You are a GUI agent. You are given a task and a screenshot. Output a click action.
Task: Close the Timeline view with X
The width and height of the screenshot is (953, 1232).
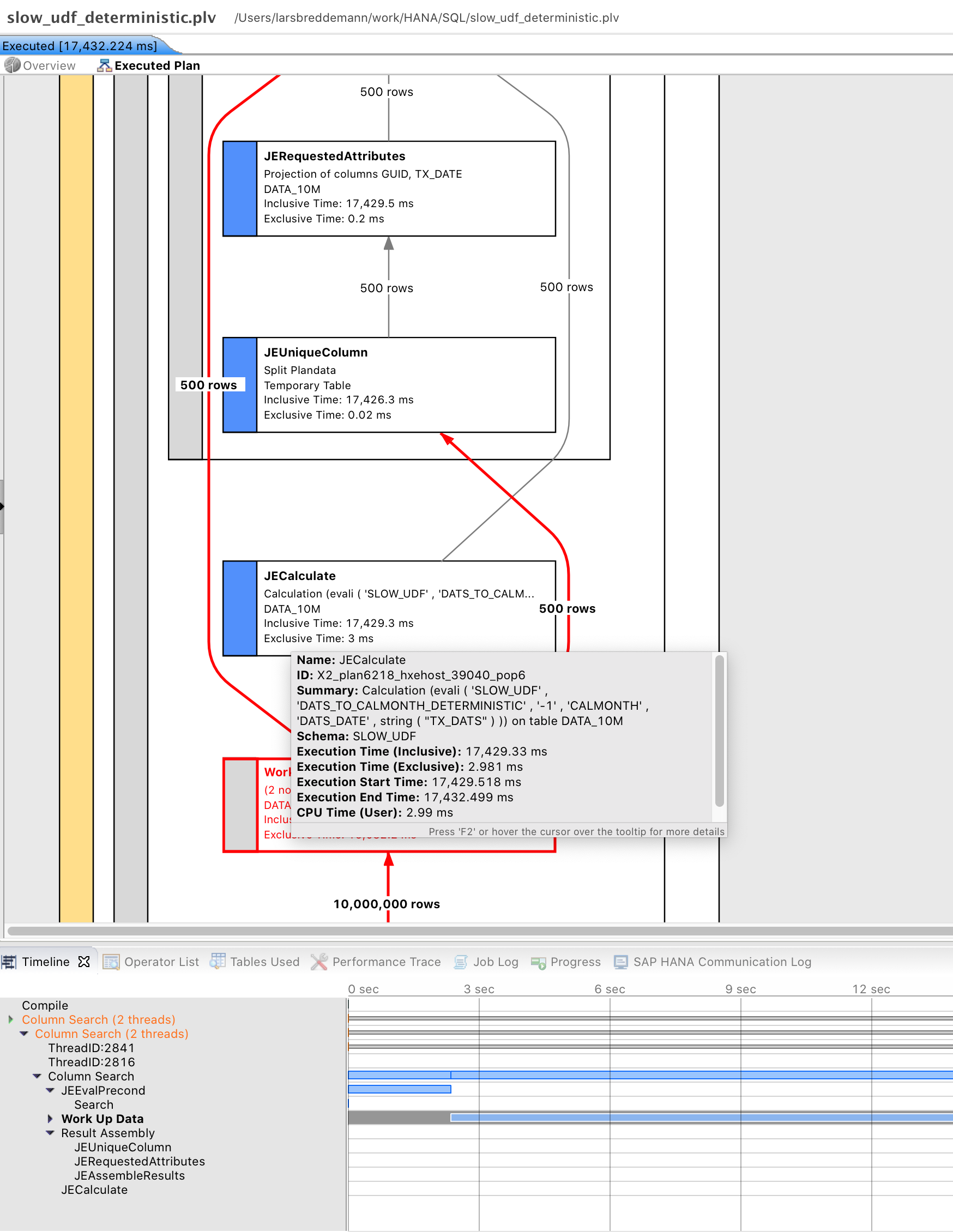pyautogui.click(x=84, y=962)
